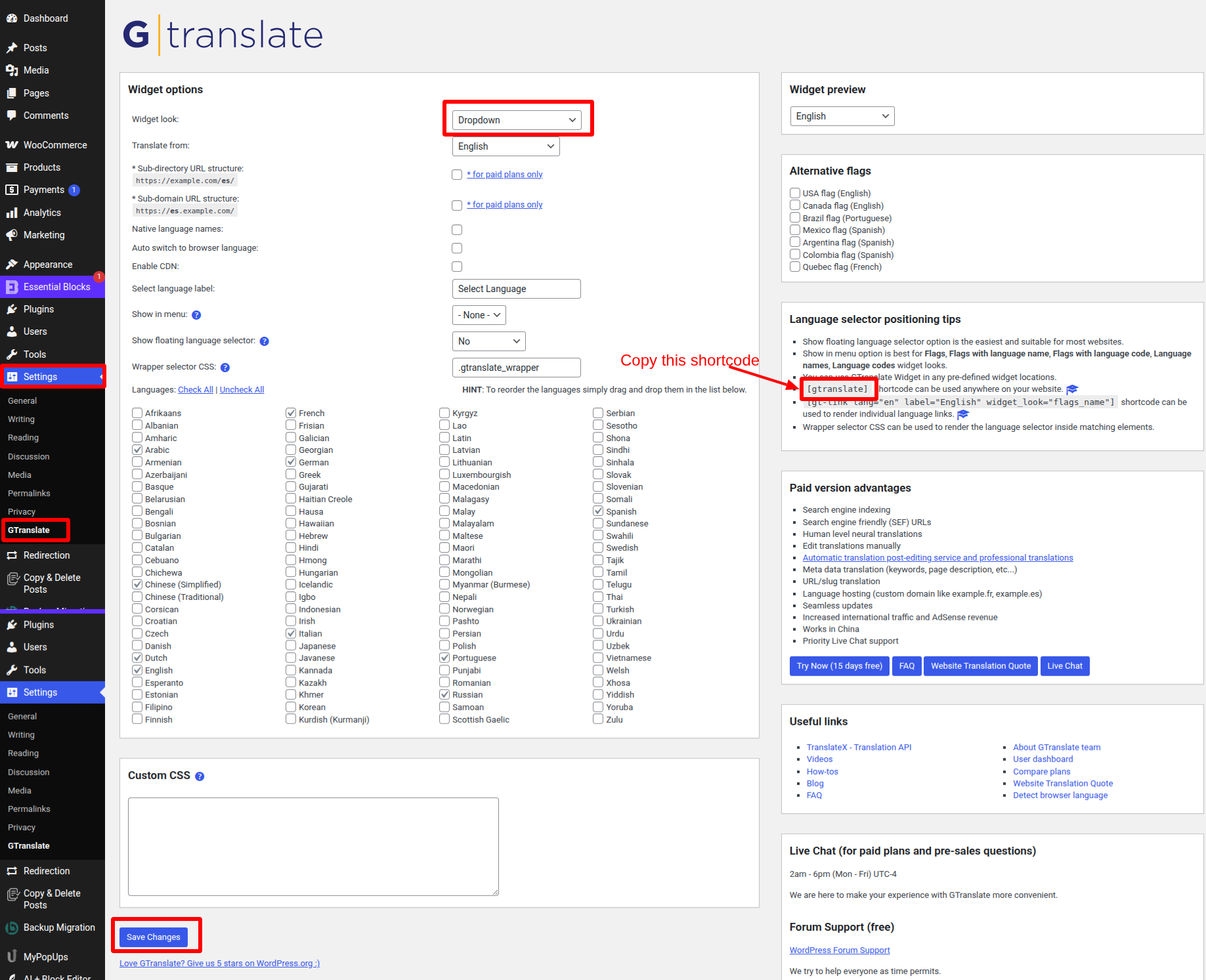1206x980 pixels.
Task: Click help icon beside Wrapper selector CSS
Action: pyautogui.click(x=225, y=368)
